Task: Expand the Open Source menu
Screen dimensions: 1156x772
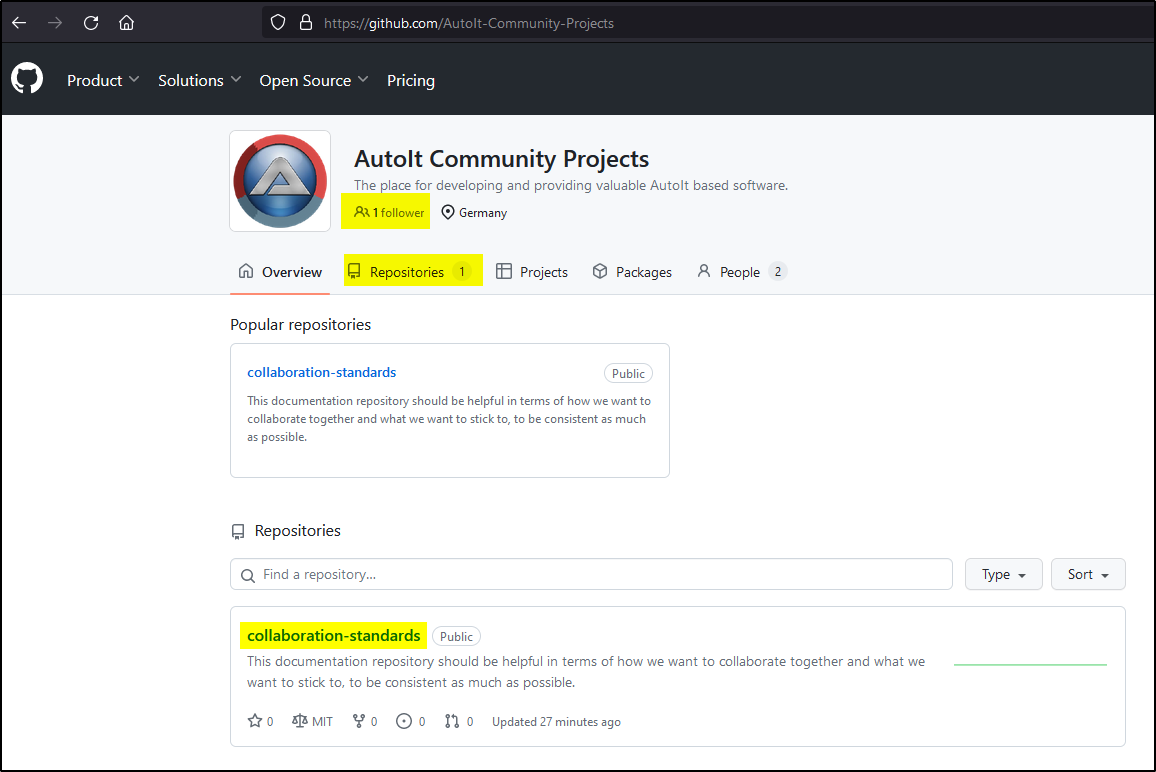Action: coord(313,80)
